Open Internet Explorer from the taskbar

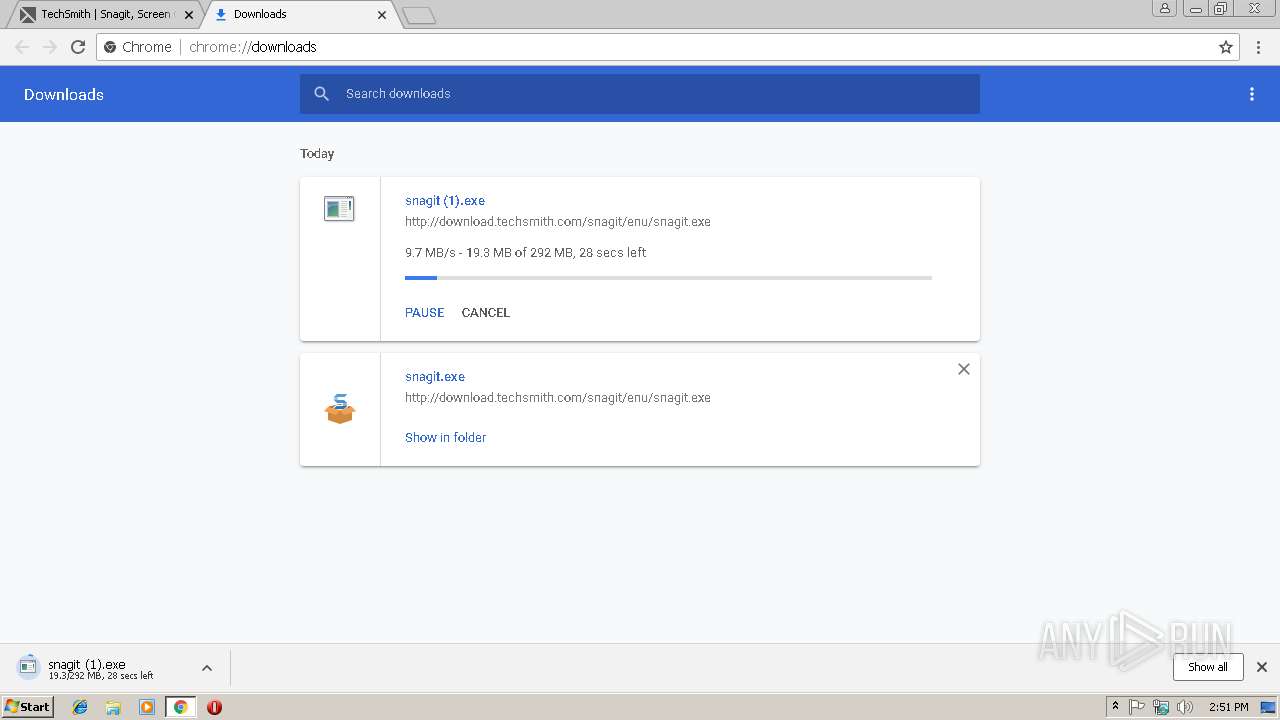[80, 707]
